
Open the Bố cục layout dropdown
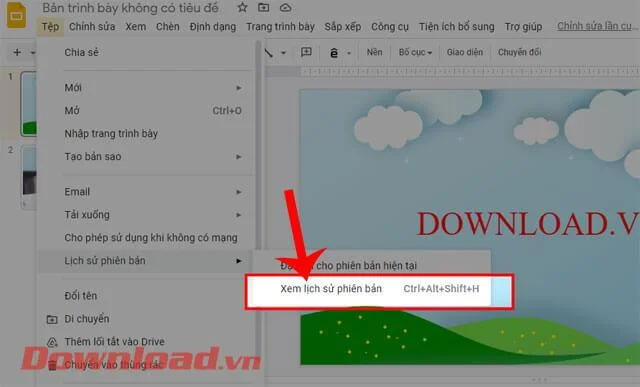point(415,52)
